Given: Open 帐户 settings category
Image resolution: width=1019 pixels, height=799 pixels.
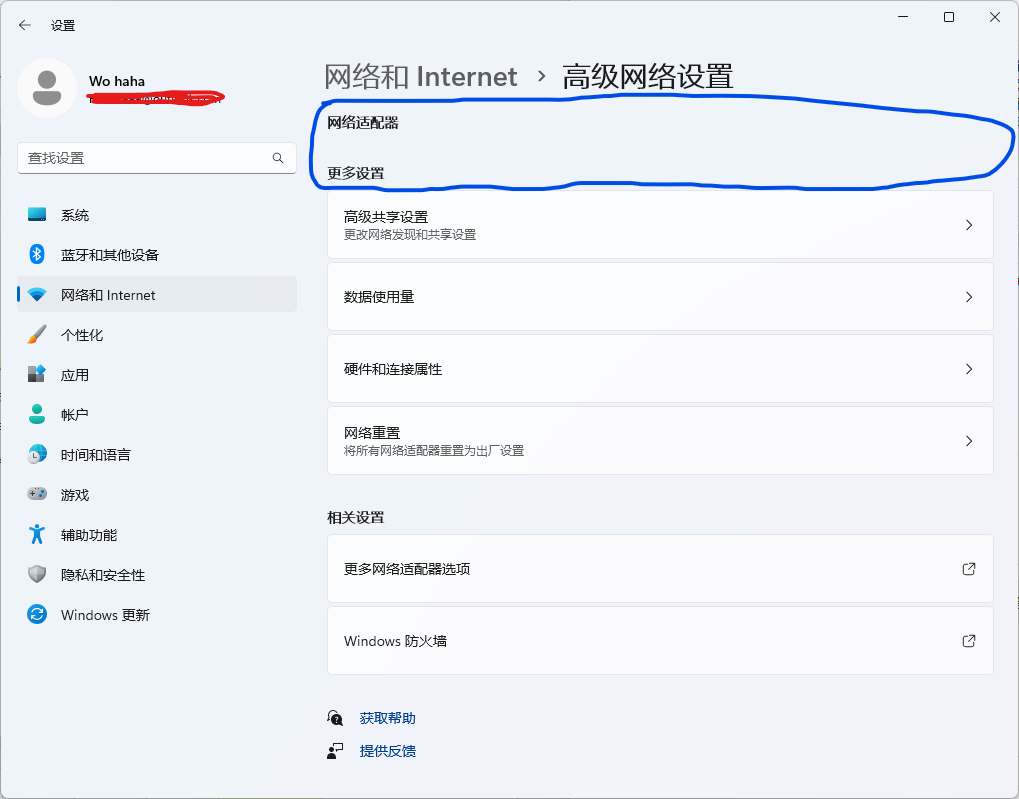Looking at the screenshot, I should pyautogui.click(x=157, y=414).
